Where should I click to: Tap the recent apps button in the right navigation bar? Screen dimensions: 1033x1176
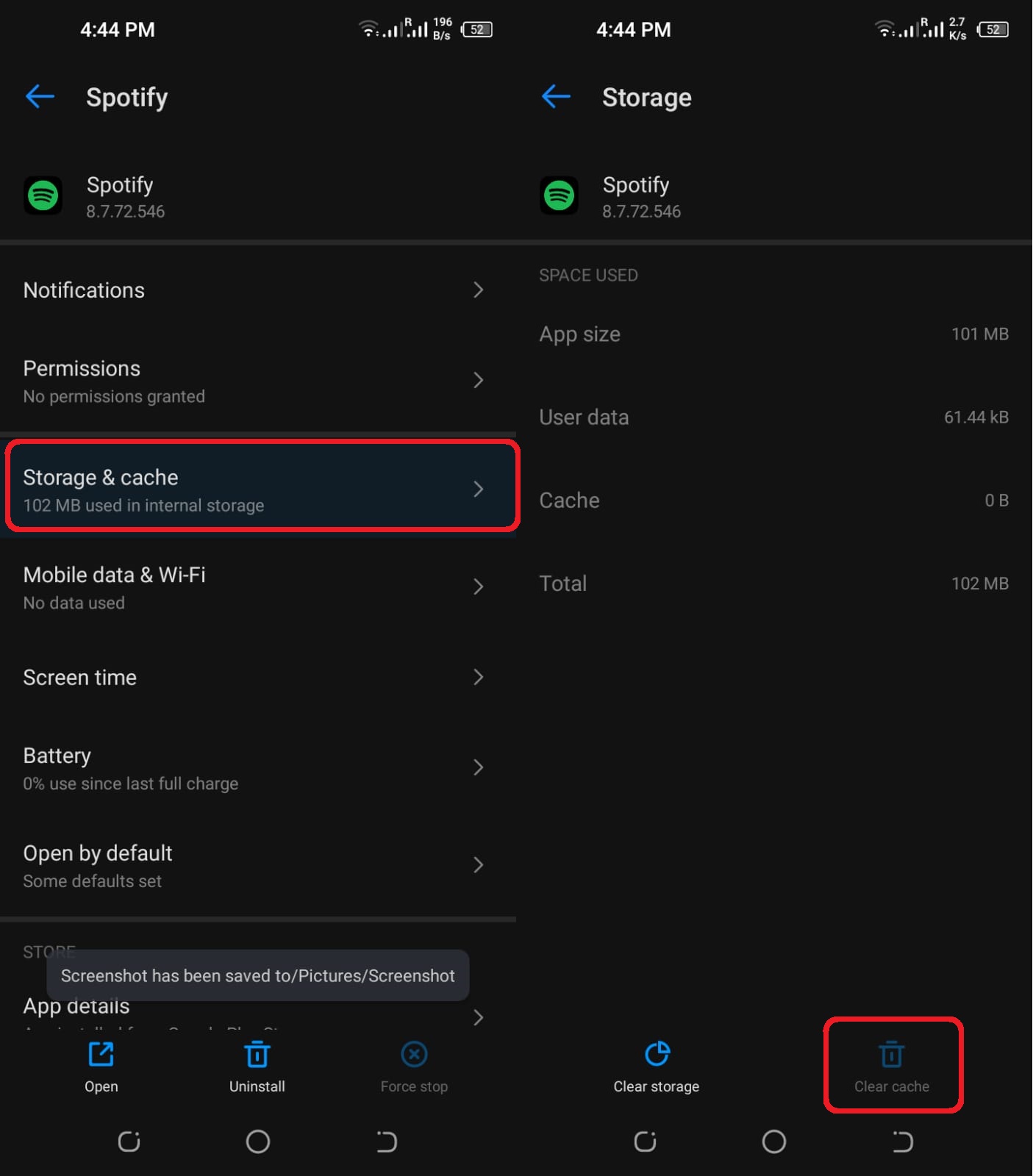pyautogui.click(x=646, y=1141)
